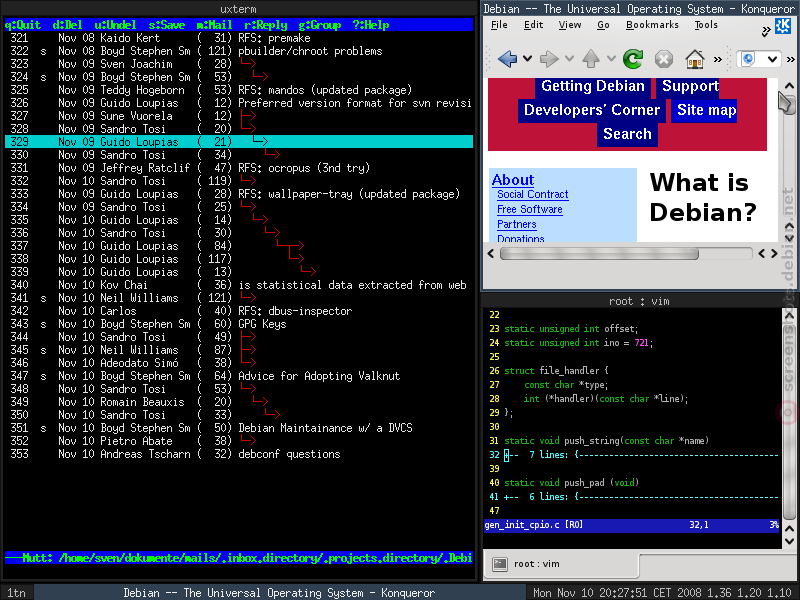The width and height of the screenshot is (800, 600).
Task: Click the up arrow of Konqueror's vertical scrollbar
Action: click(x=789, y=86)
